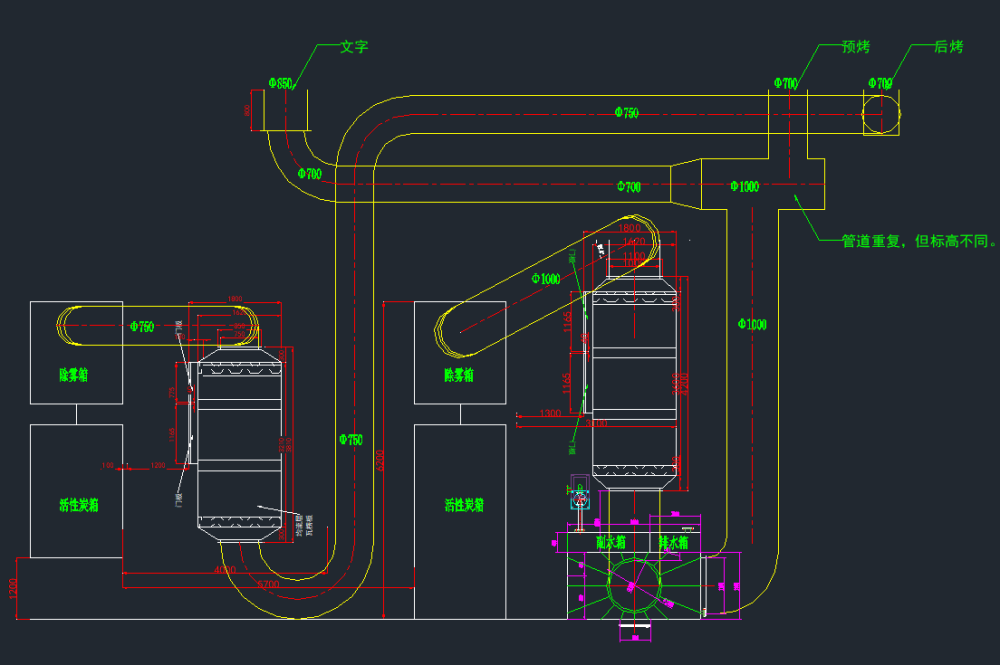Select the right 活性炭箱 label

click(x=464, y=505)
